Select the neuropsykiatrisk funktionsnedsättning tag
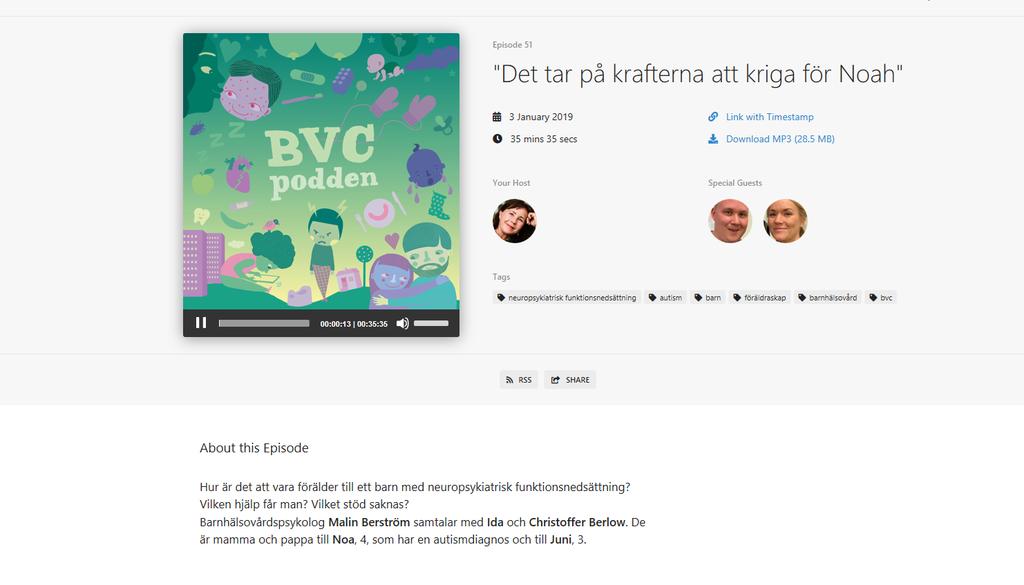Image resolution: width=1024 pixels, height=585 pixels. tap(566, 298)
